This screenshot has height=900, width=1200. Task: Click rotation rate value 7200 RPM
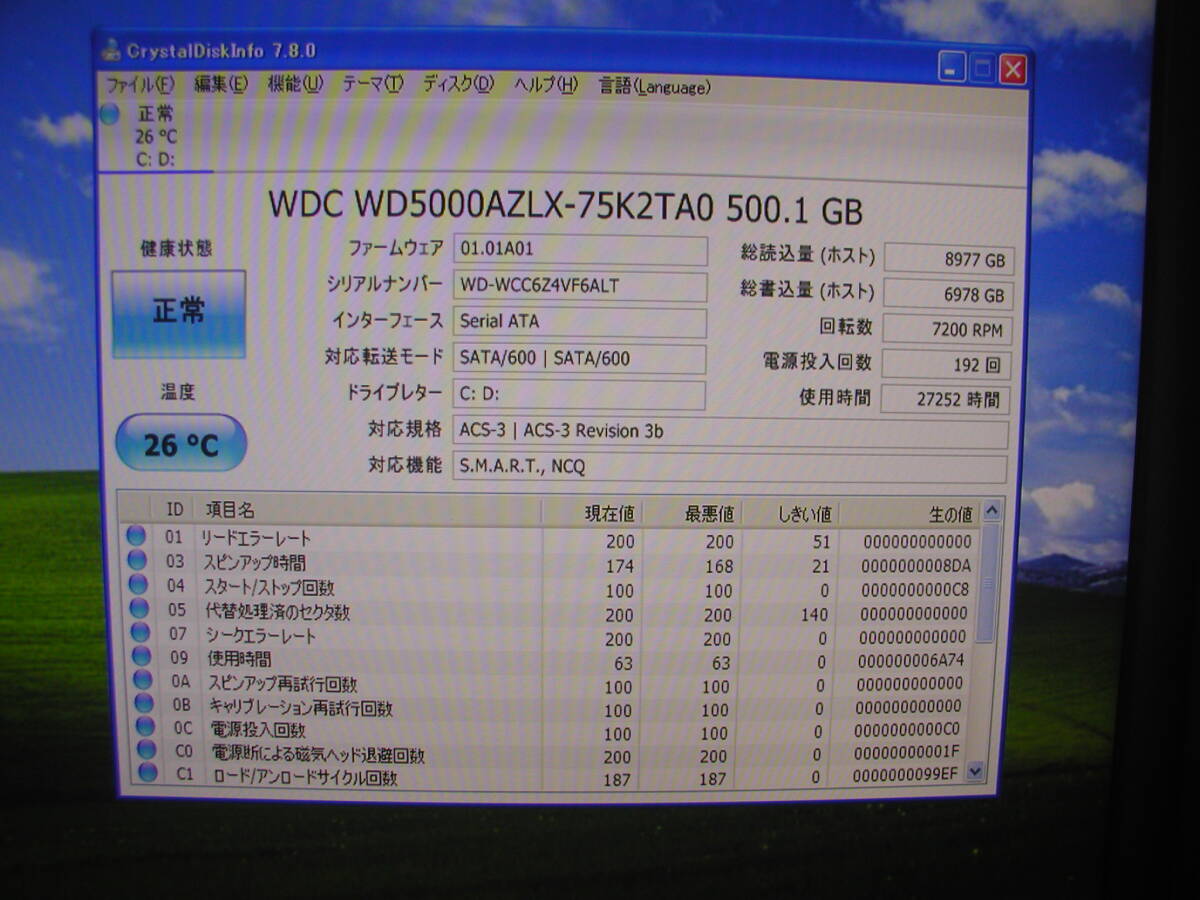click(x=948, y=329)
